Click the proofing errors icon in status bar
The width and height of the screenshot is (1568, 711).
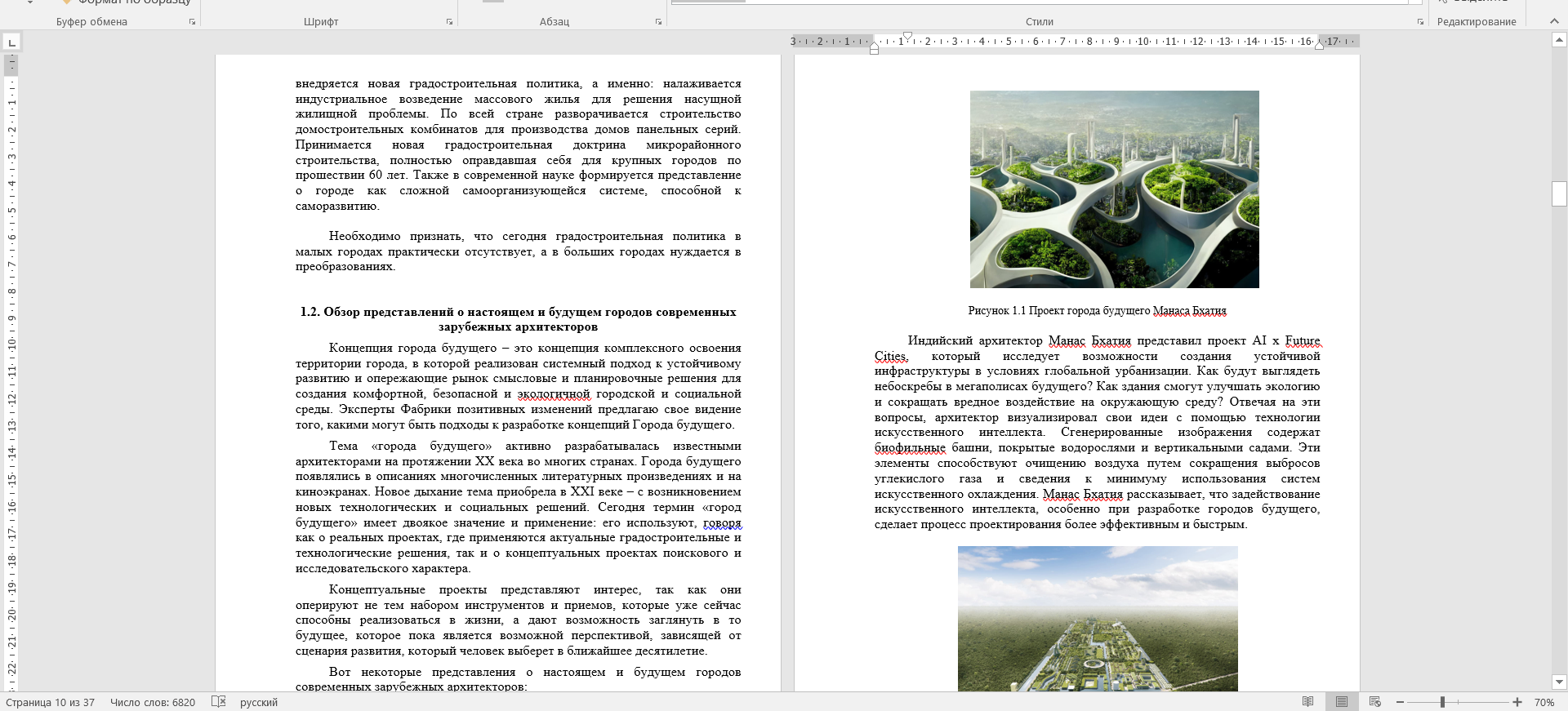(218, 702)
